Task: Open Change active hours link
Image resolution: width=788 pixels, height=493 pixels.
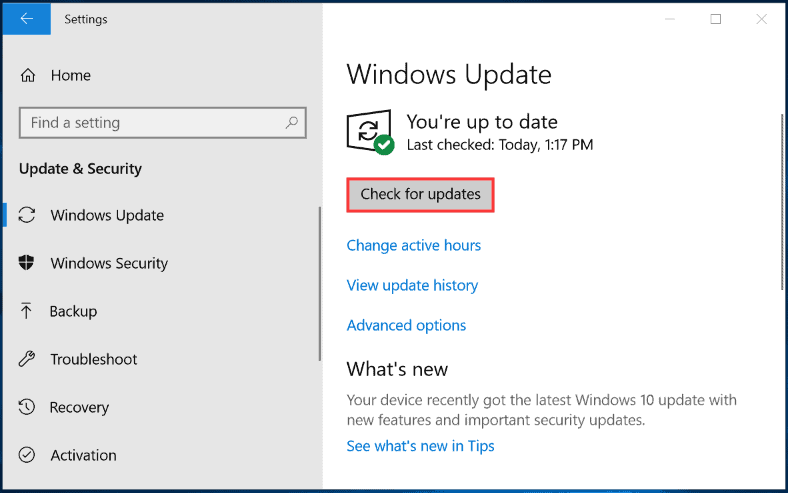Action: tap(414, 245)
